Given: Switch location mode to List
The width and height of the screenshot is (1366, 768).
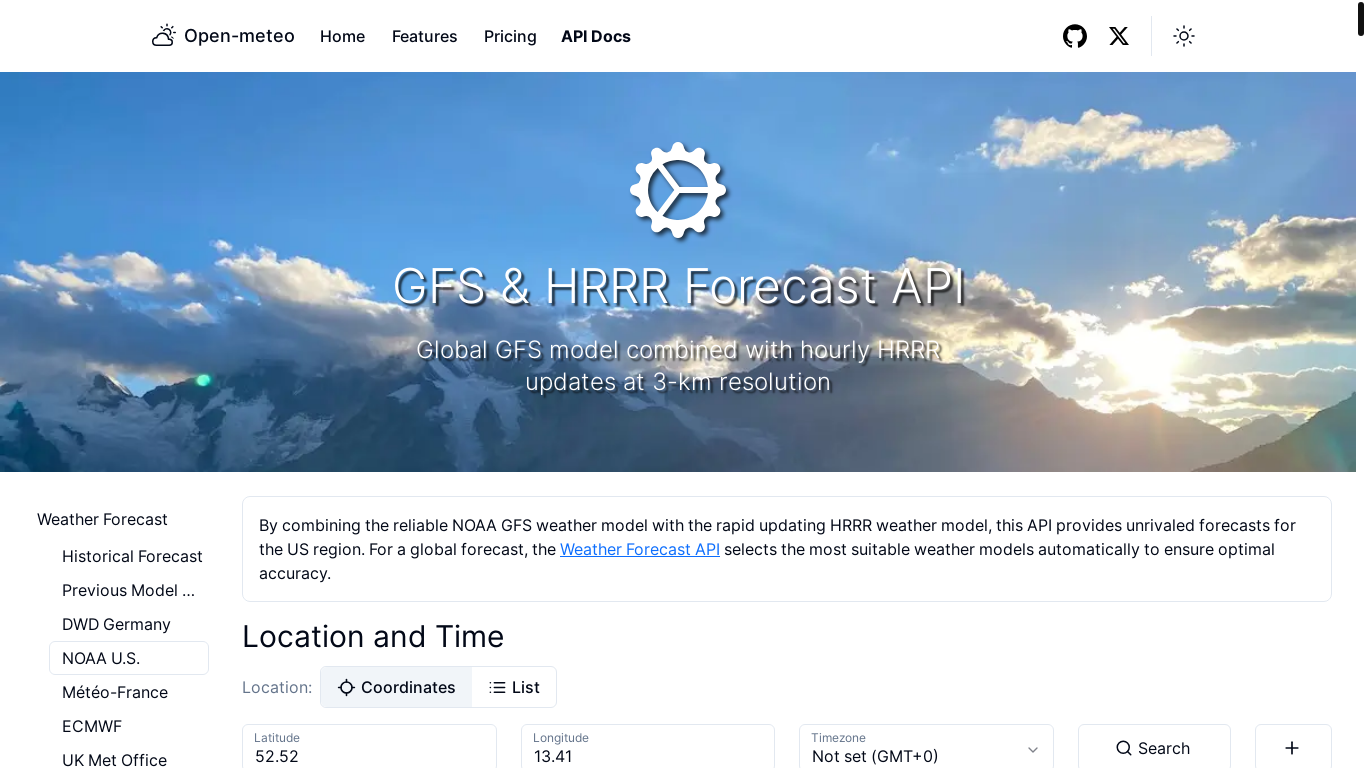Looking at the screenshot, I should (x=514, y=687).
